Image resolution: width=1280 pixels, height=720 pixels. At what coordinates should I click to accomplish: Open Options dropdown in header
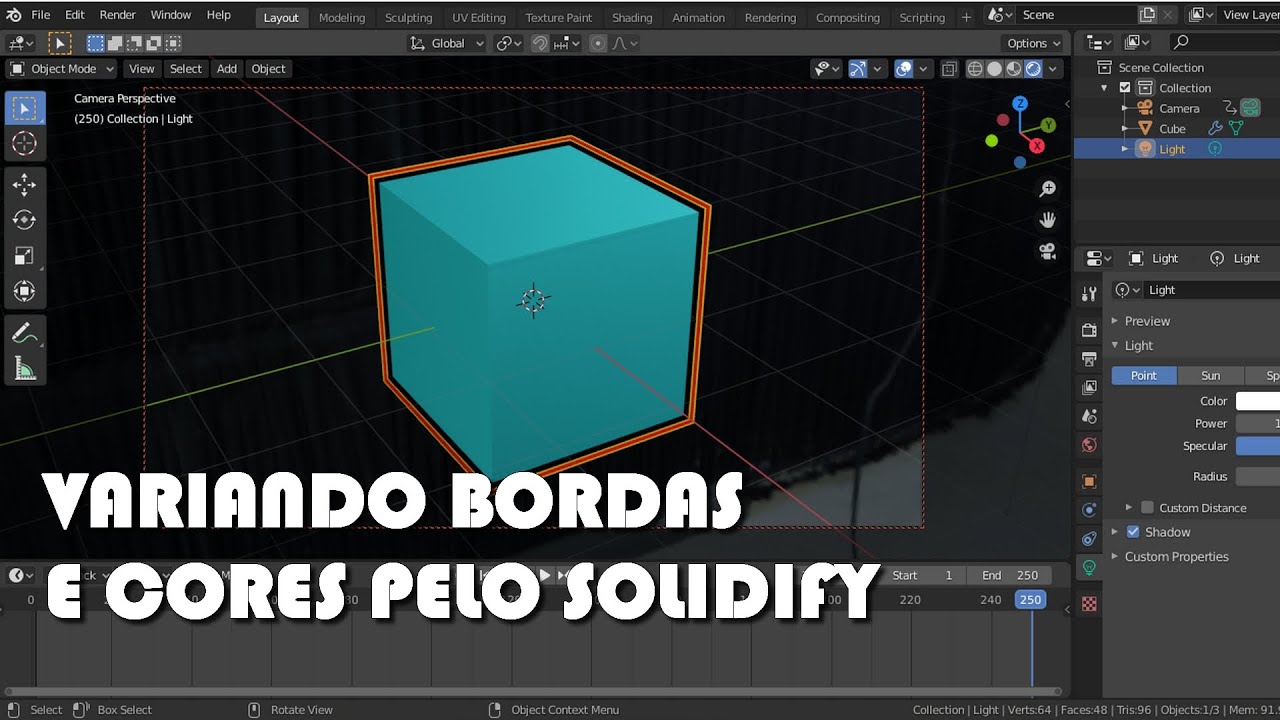point(1033,43)
